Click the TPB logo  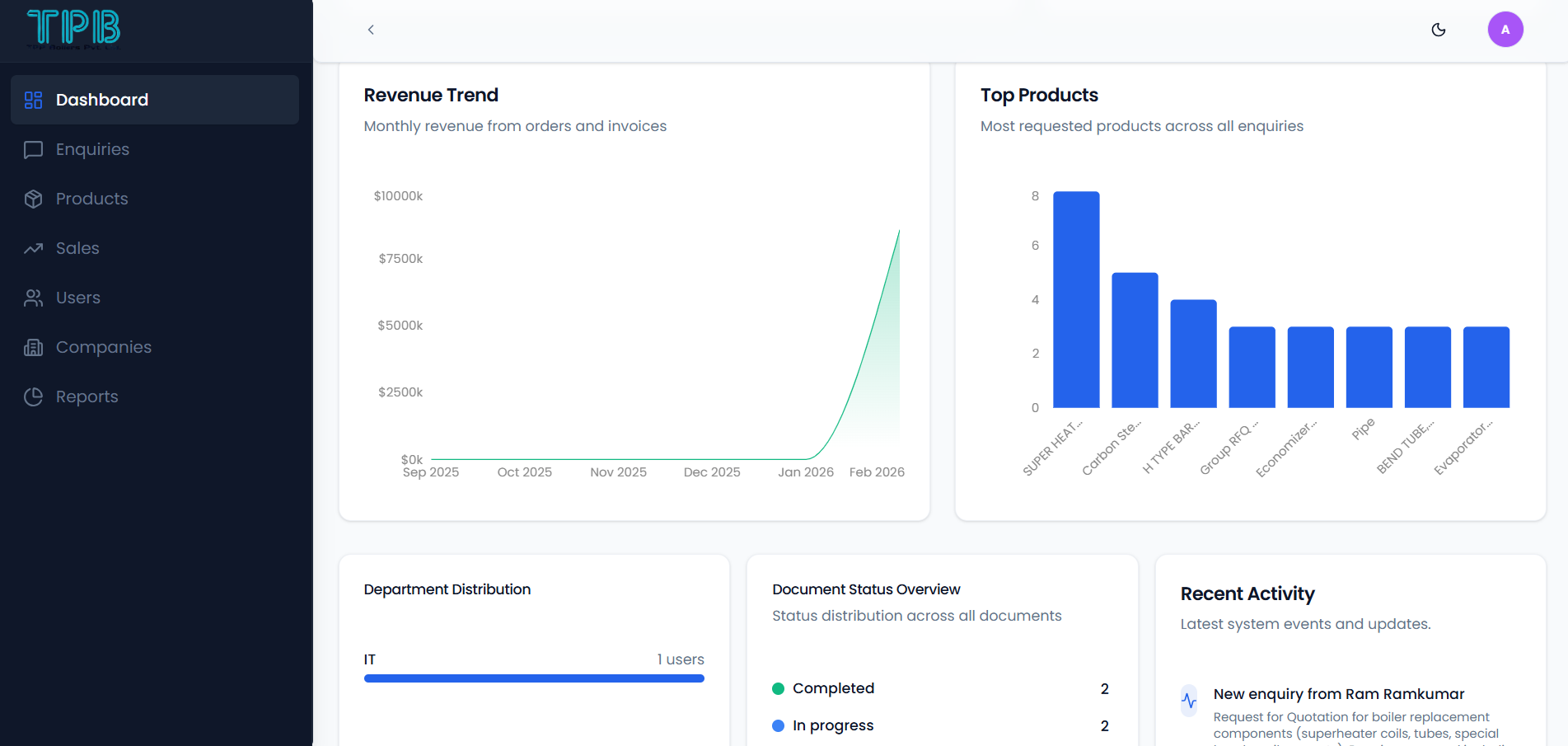coord(73,28)
